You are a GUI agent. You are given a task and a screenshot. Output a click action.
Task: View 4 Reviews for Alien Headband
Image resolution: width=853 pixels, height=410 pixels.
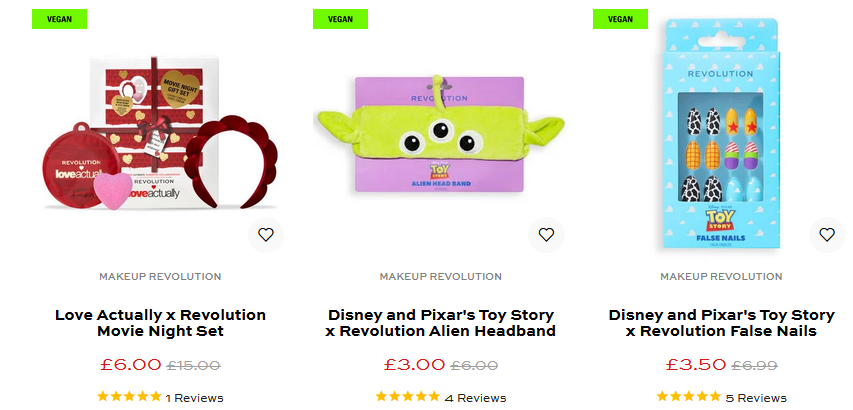(x=475, y=398)
